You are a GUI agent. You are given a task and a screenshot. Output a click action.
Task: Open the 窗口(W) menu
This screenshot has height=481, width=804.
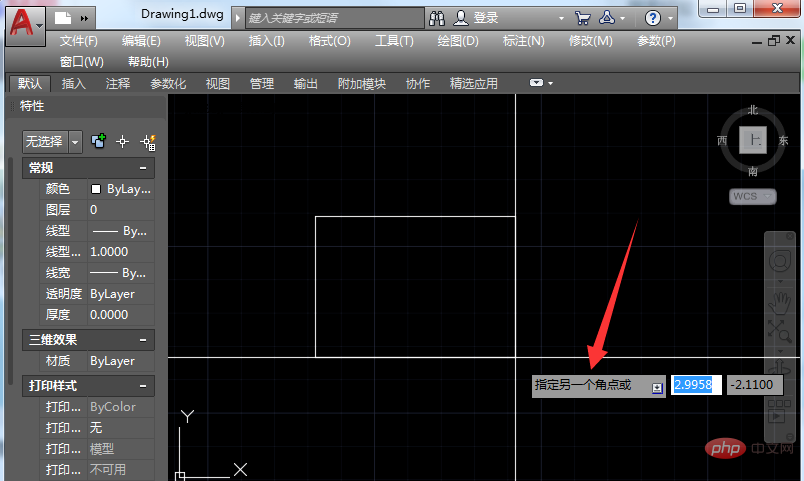[x=82, y=62]
